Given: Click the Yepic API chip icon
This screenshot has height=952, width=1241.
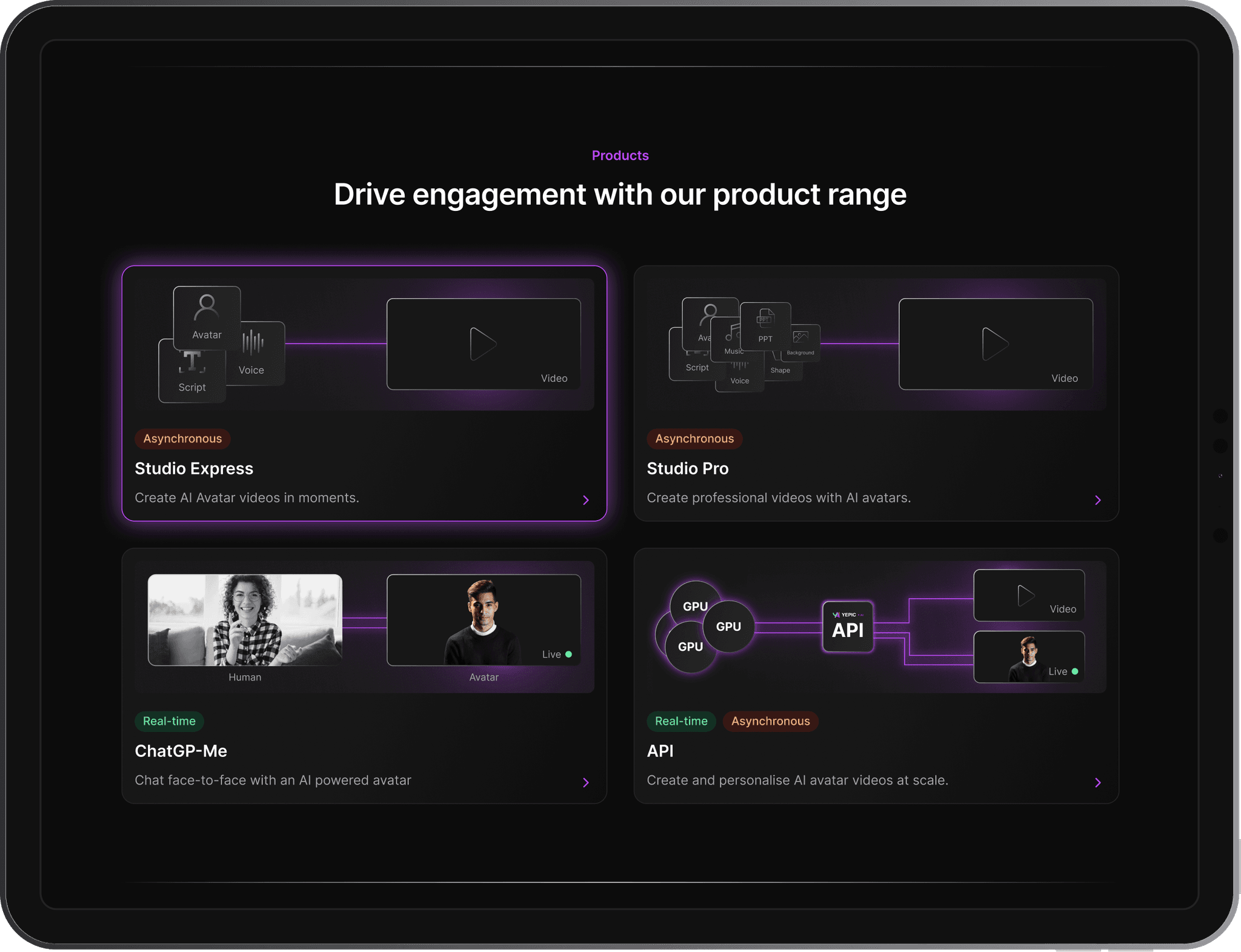Looking at the screenshot, I should tap(847, 627).
